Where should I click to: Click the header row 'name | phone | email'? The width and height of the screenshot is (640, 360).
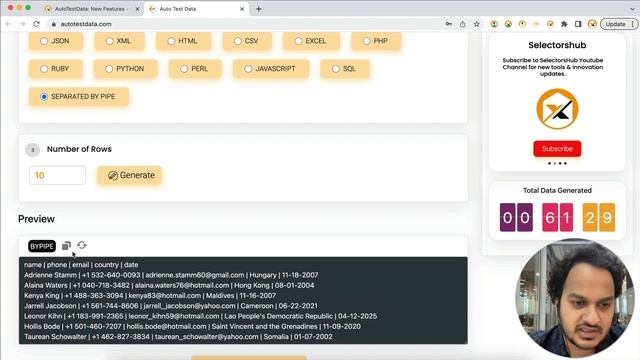(x=81, y=265)
